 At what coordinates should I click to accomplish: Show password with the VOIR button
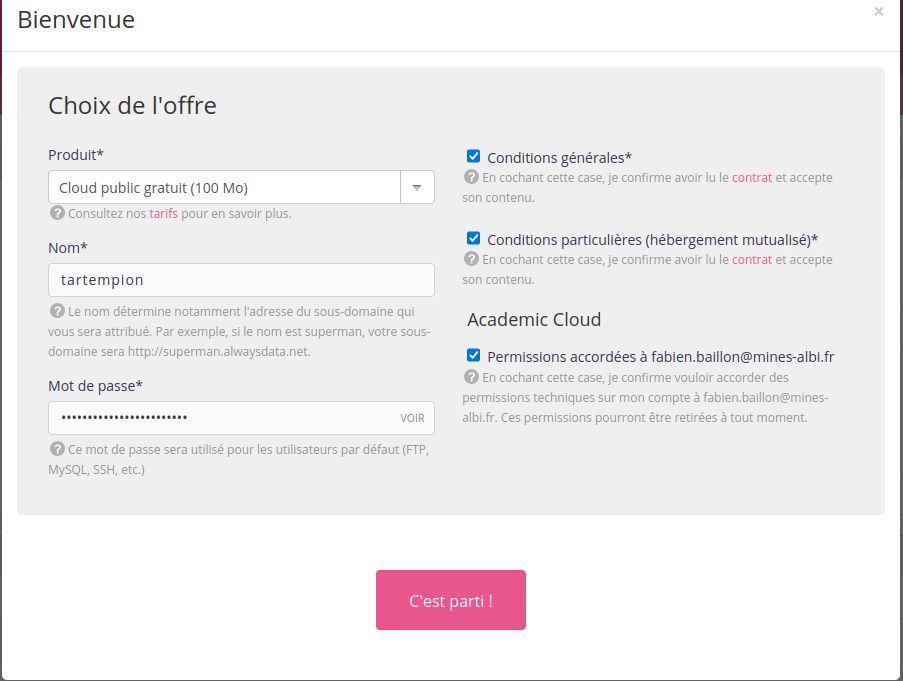click(x=412, y=418)
